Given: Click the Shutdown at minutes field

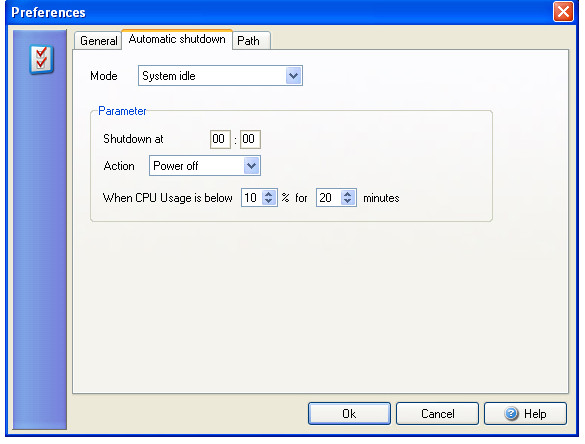Looking at the screenshot, I should point(250,139).
